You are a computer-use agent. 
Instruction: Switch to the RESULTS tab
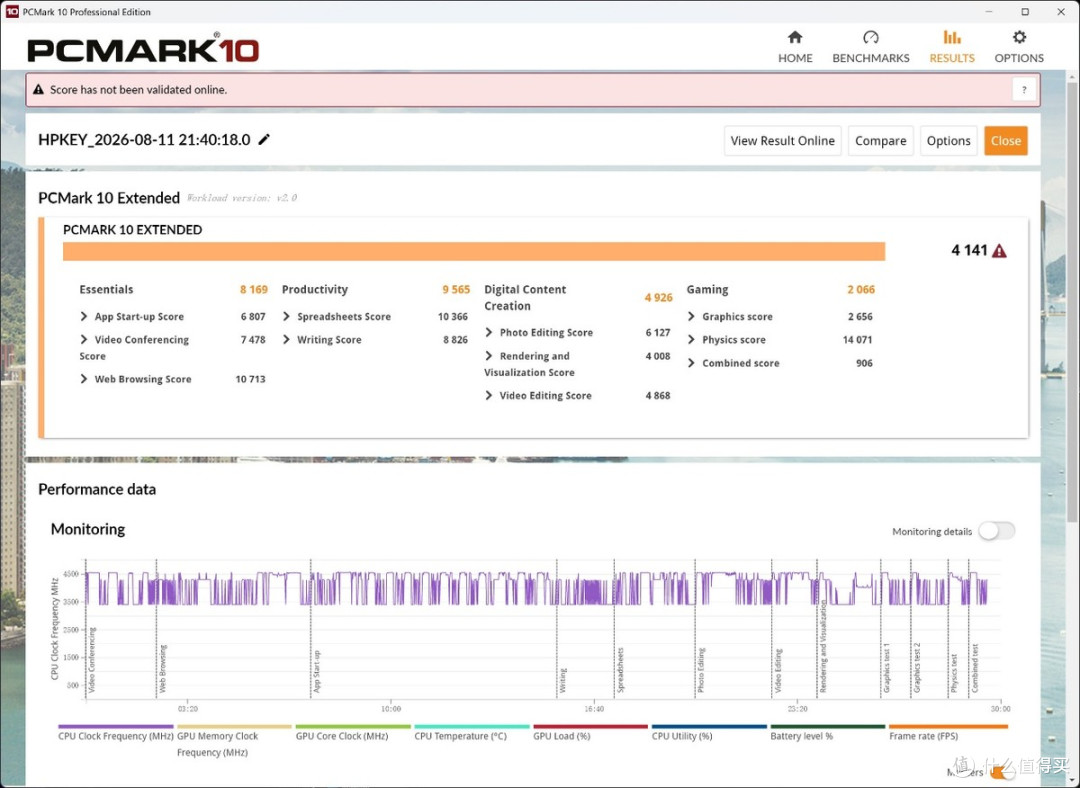pos(952,47)
